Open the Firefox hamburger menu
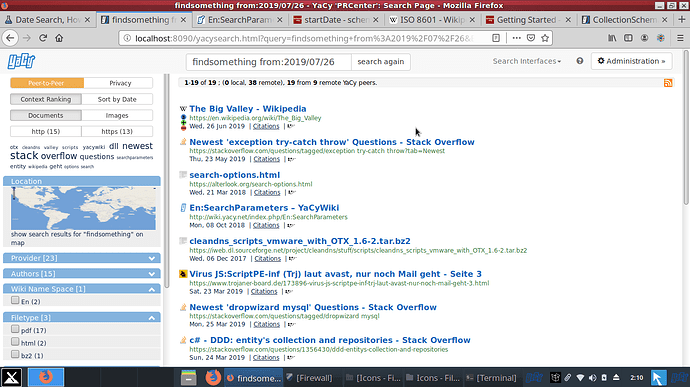The width and height of the screenshot is (690, 387). [680, 38]
